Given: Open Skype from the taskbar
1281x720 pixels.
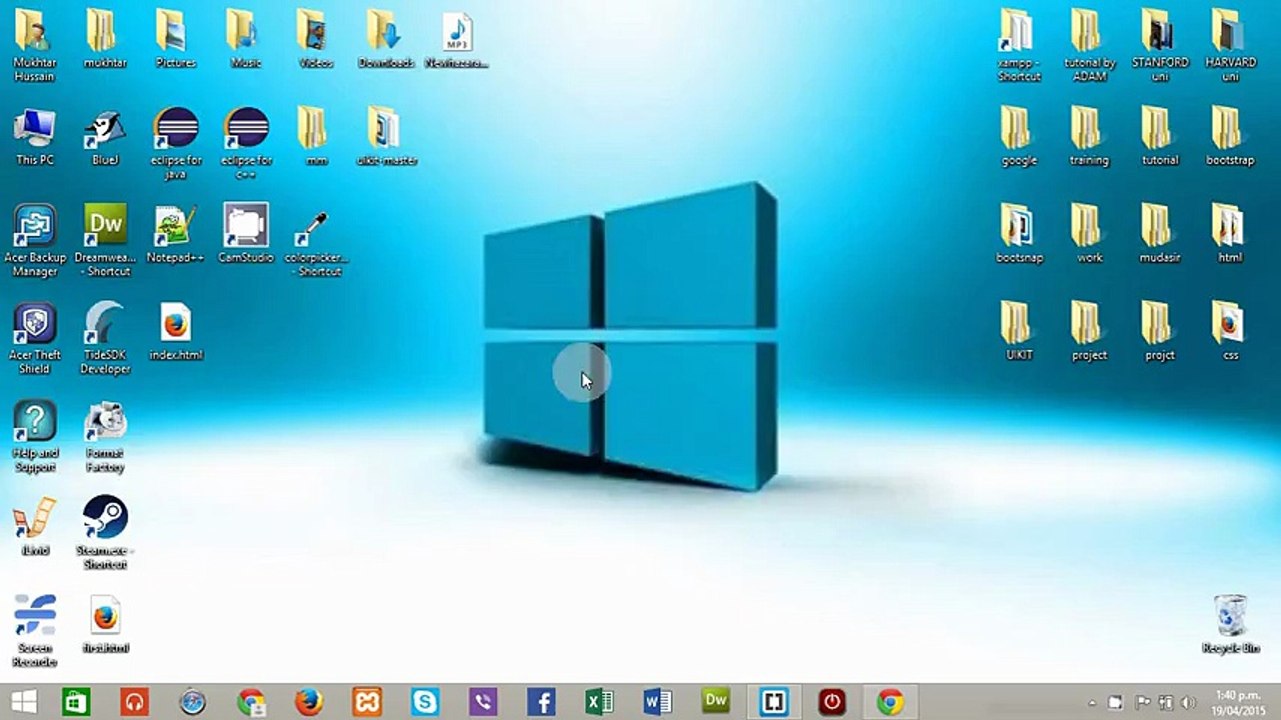Looking at the screenshot, I should coord(425,702).
